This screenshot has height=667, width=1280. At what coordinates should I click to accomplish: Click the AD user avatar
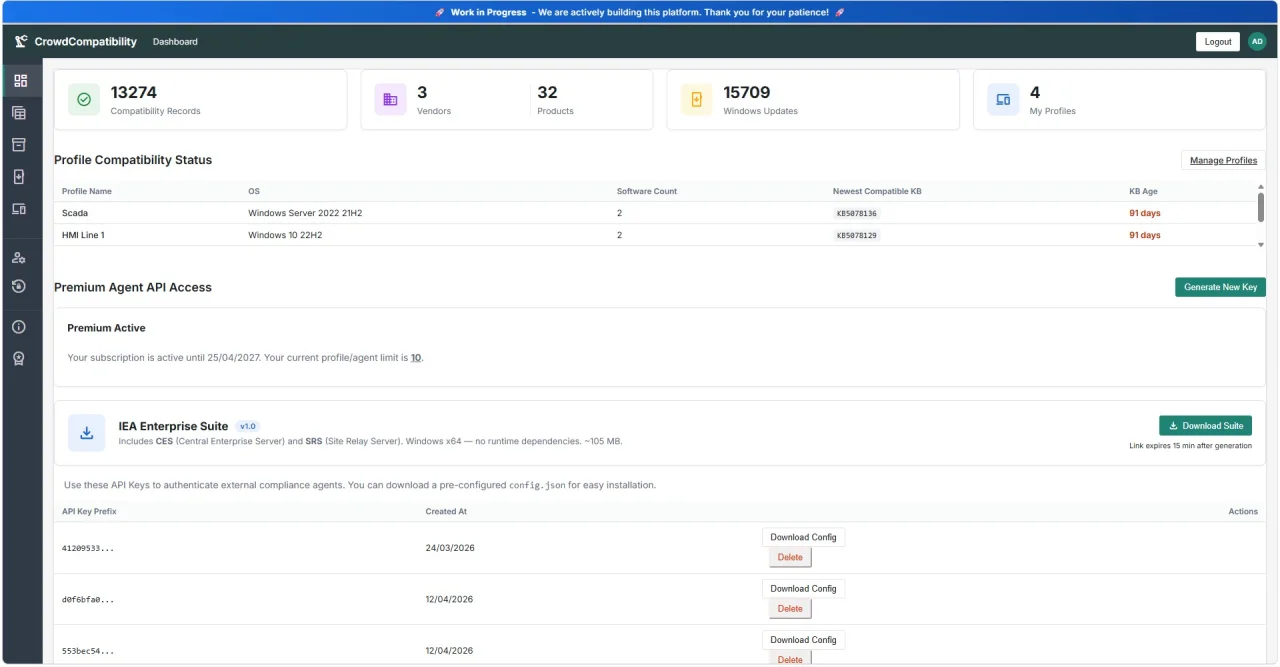point(1257,42)
